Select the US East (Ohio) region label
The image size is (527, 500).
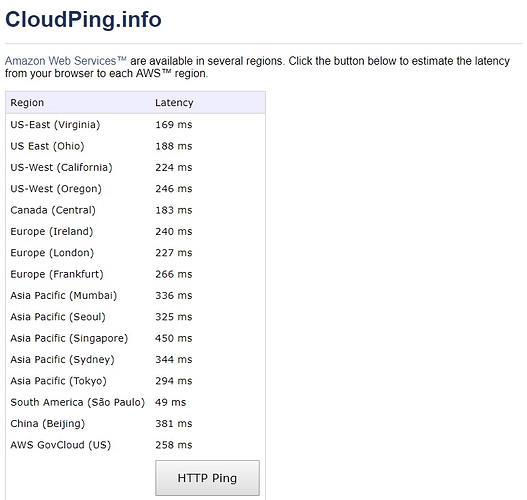47,146
